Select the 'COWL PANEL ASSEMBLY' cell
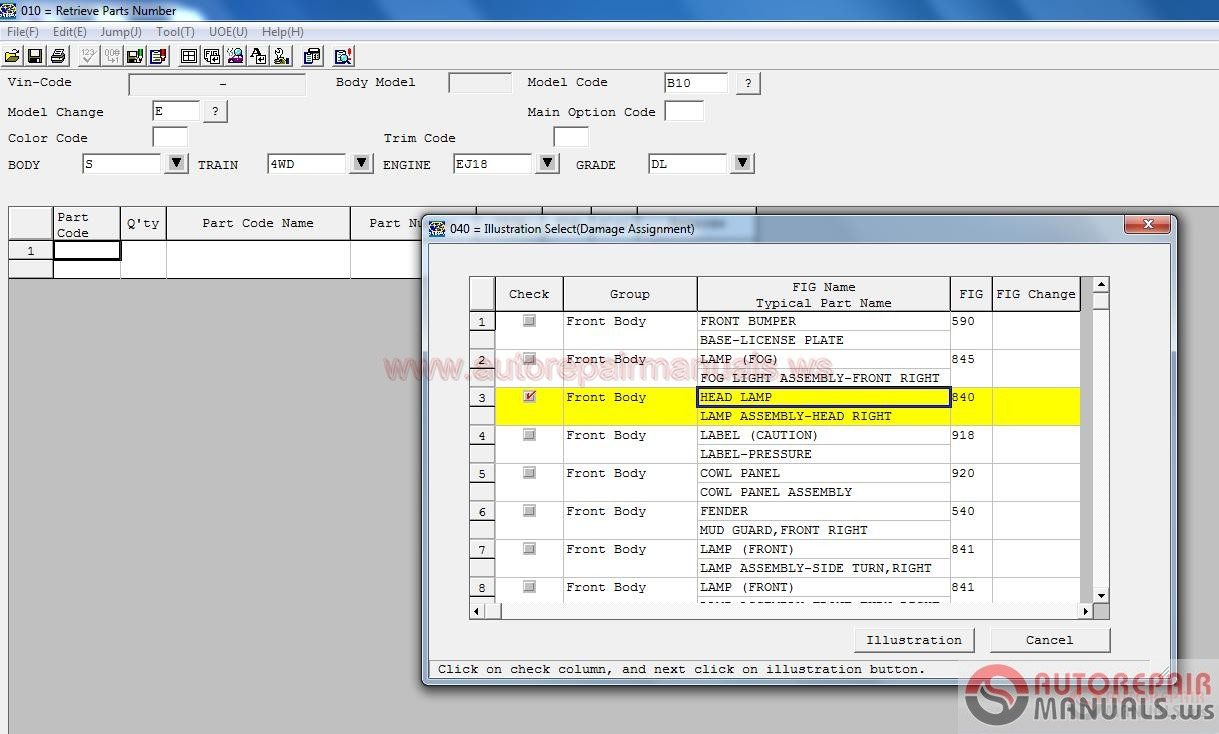 (x=823, y=492)
